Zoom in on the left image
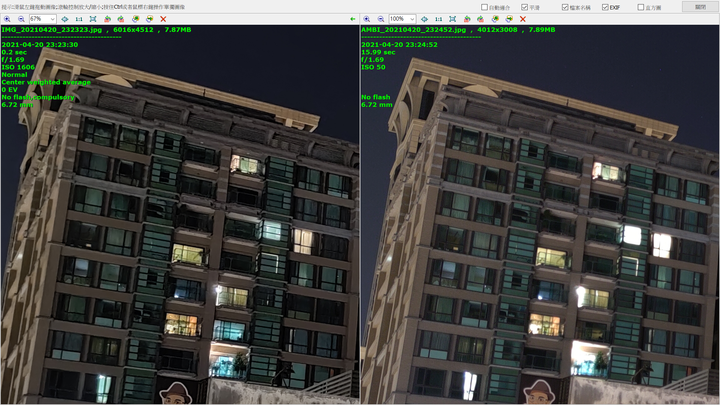Image resolution: width=720 pixels, height=405 pixels. click(x=7, y=19)
